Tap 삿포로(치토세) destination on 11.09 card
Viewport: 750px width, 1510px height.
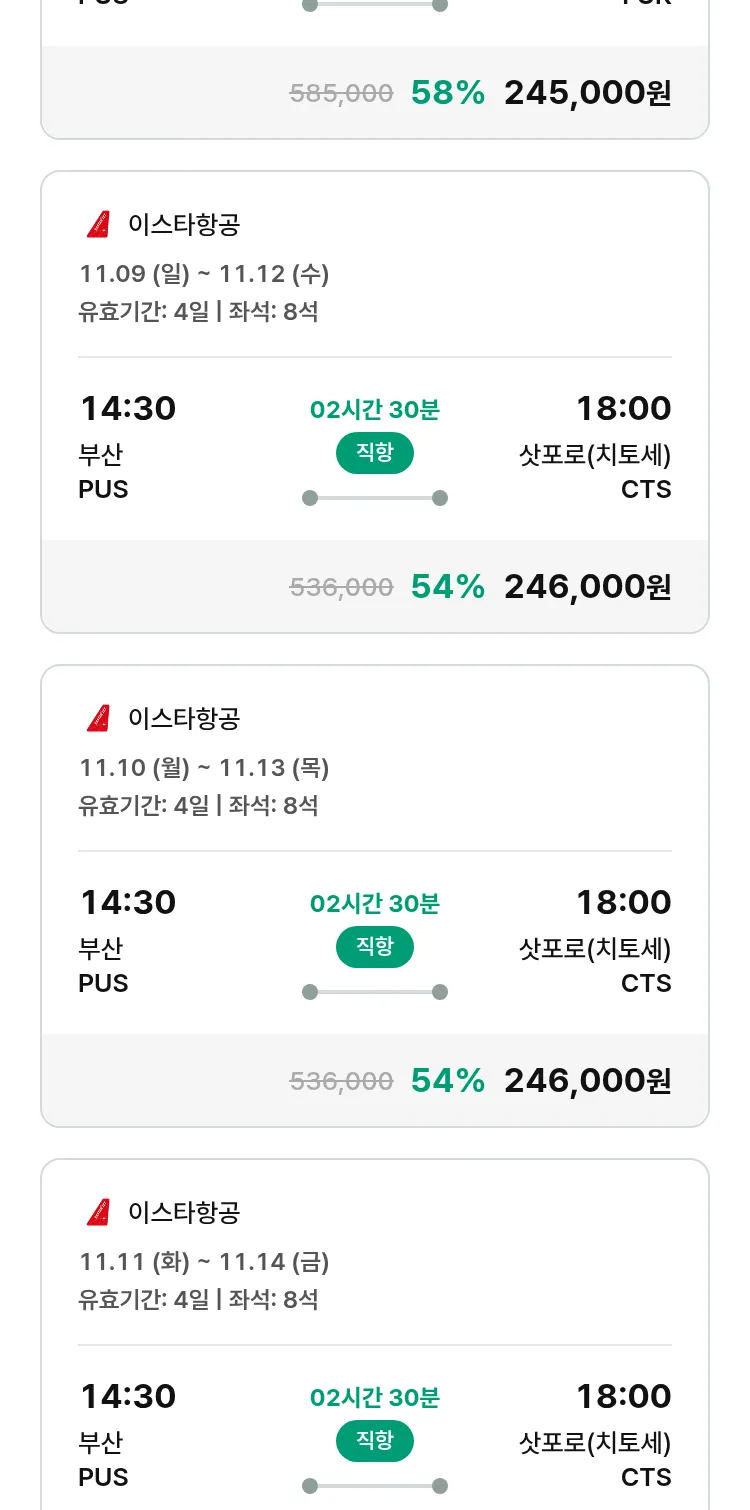click(x=595, y=456)
